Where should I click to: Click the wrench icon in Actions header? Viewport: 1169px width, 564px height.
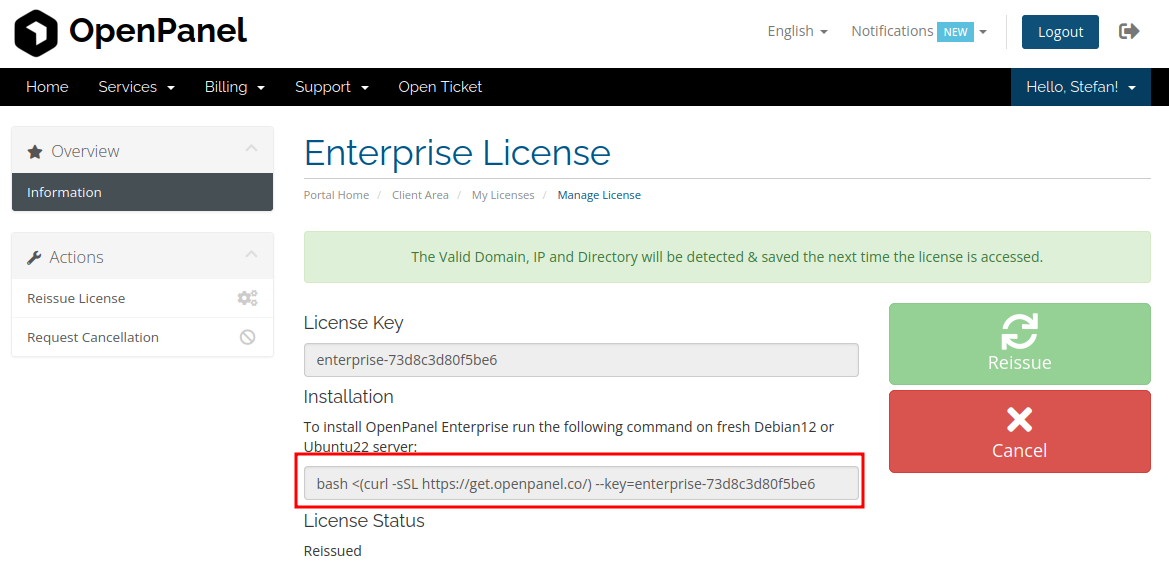tap(34, 258)
